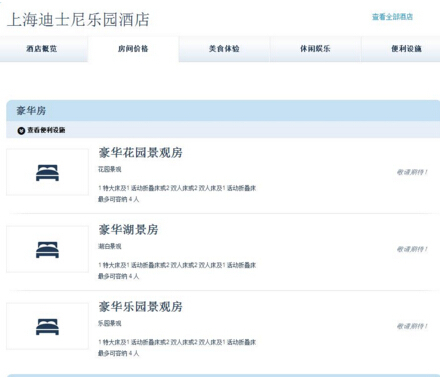
Task: Click 敬请期待 beside 豪华花园景观房
Action: (x=412, y=172)
